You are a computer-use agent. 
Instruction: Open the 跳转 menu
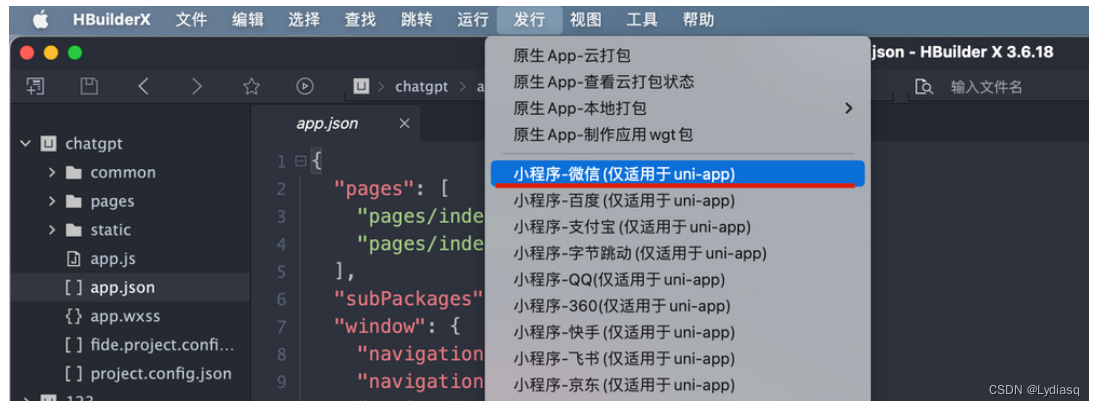point(417,20)
